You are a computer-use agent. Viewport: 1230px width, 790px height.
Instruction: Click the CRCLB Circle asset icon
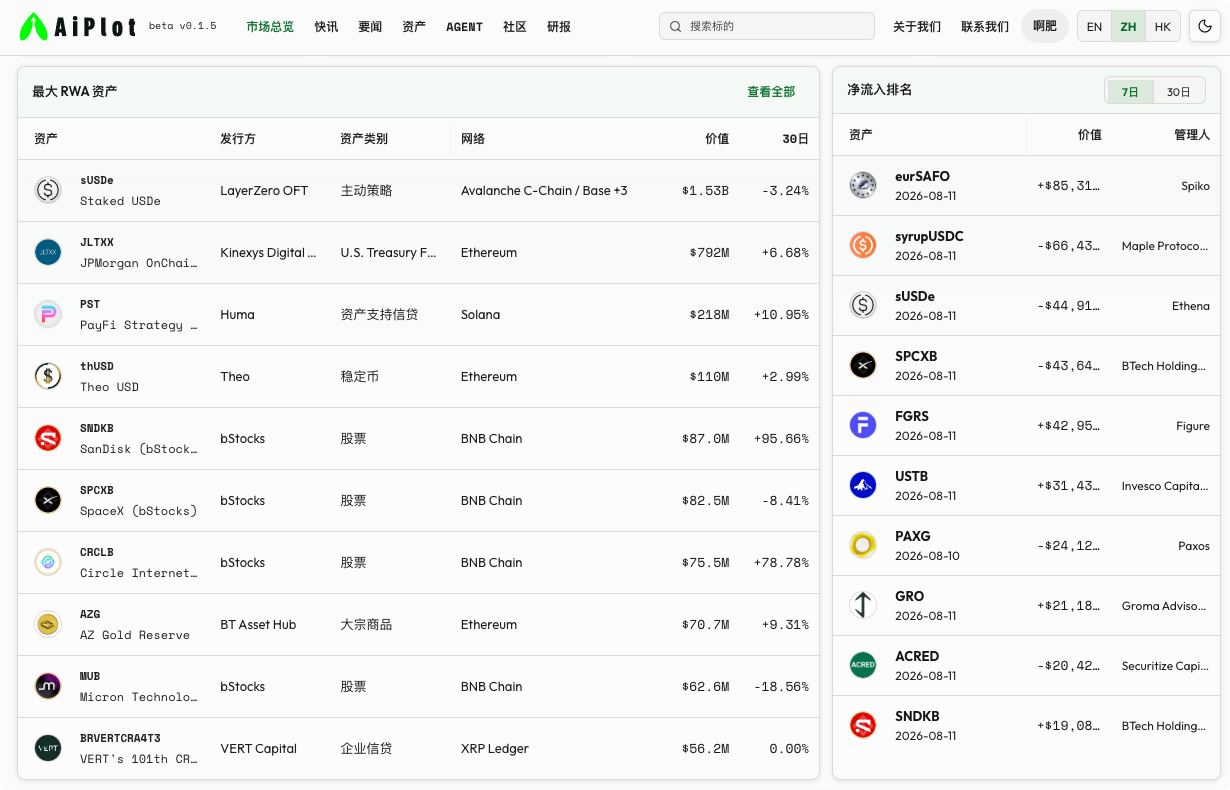pyautogui.click(x=48, y=562)
